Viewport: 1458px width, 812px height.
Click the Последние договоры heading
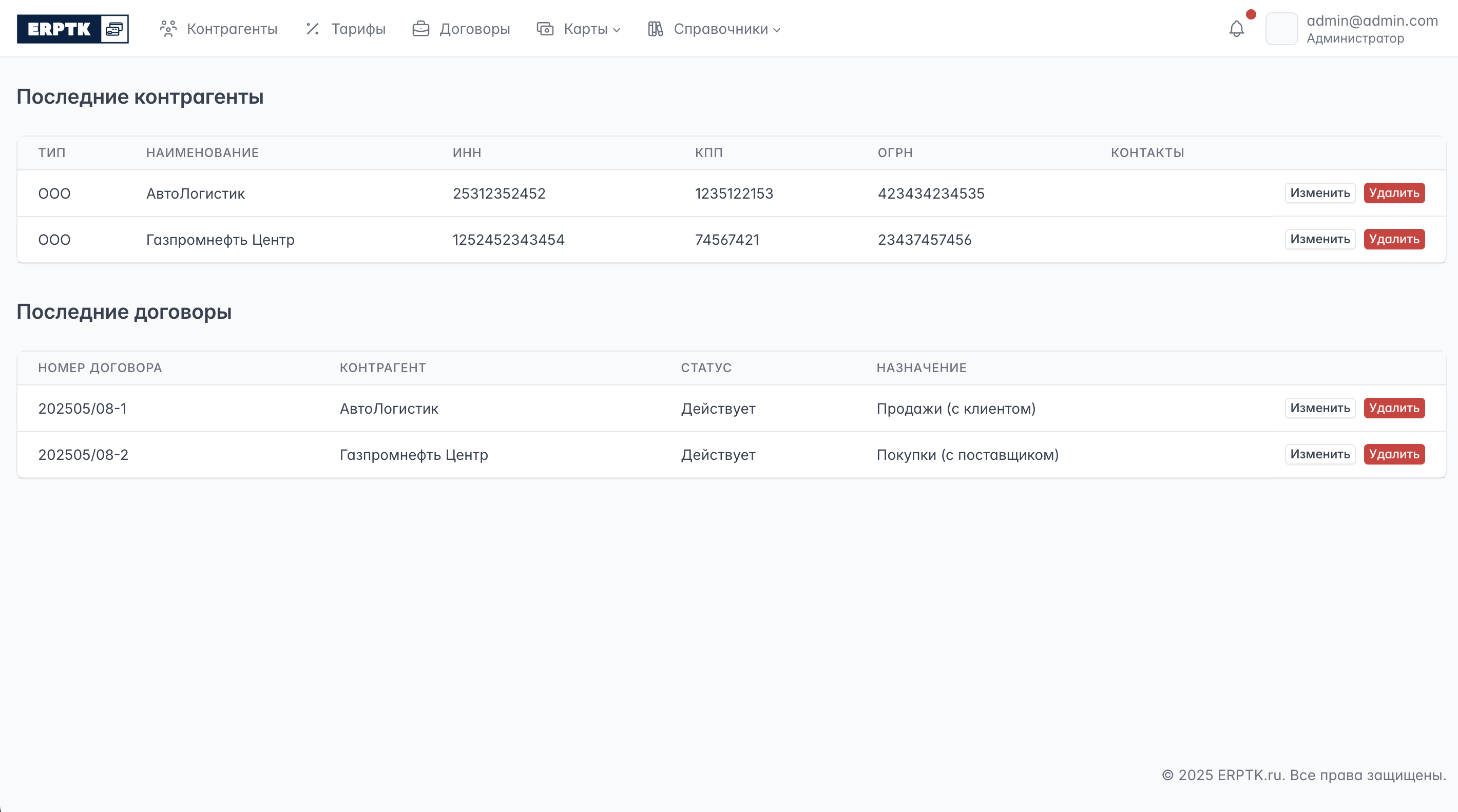pos(124,312)
